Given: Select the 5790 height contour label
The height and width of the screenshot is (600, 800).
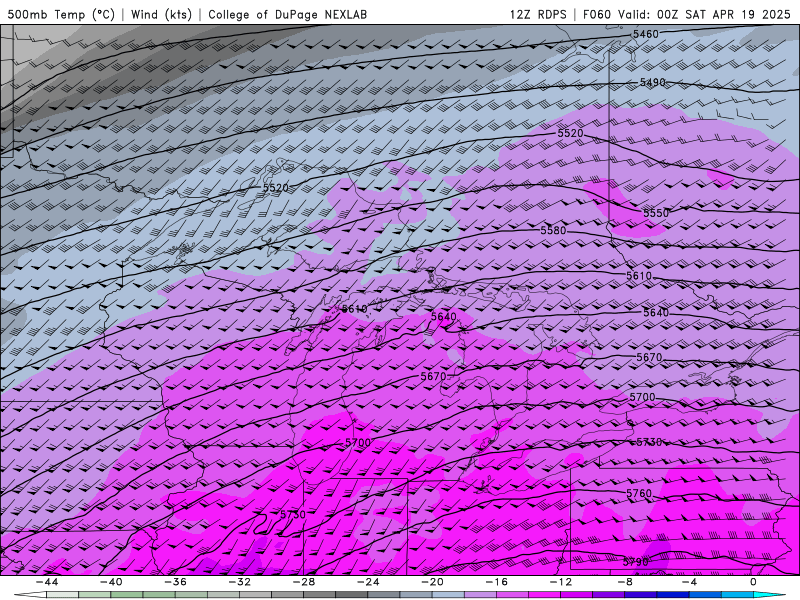Looking at the screenshot, I should click(x=635, y=562).
